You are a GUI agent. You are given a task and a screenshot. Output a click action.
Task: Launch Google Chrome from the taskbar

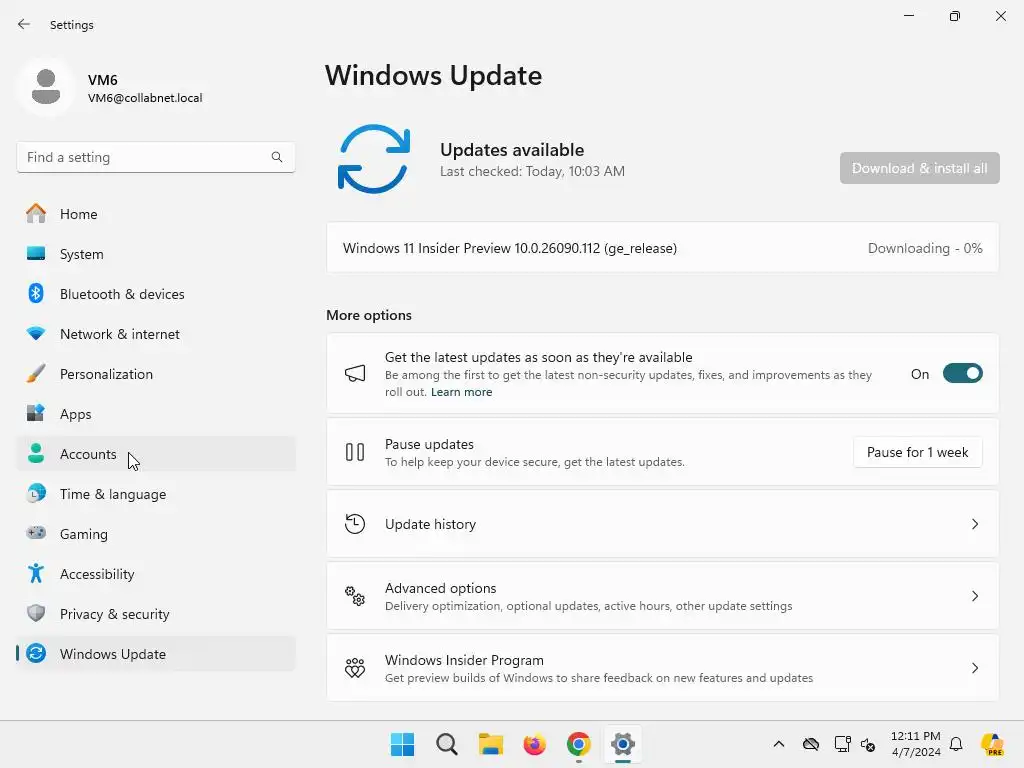[x=579, y=744]
